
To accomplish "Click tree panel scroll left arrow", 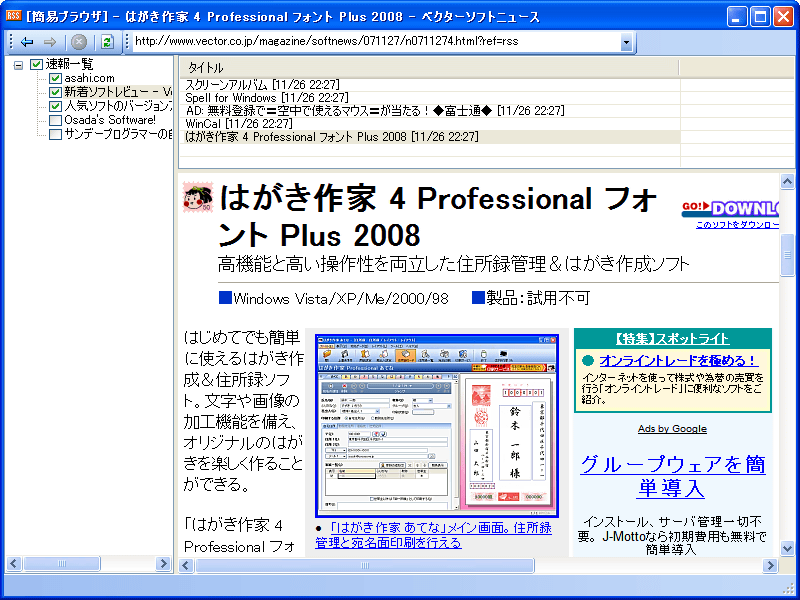I will (x=13, y=564).
